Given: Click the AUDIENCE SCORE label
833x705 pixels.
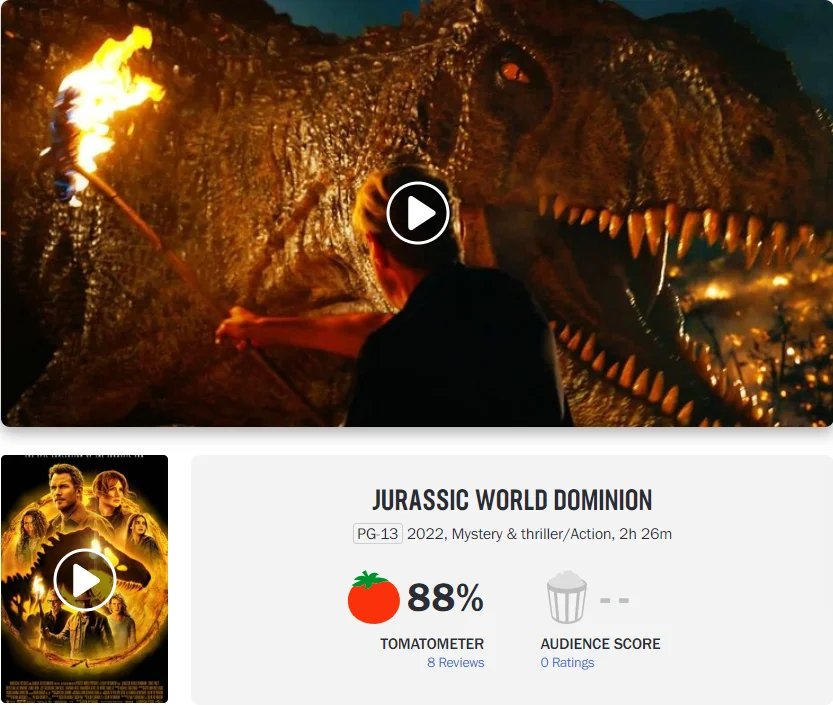Looking at the screenshot, I should 600,643.
